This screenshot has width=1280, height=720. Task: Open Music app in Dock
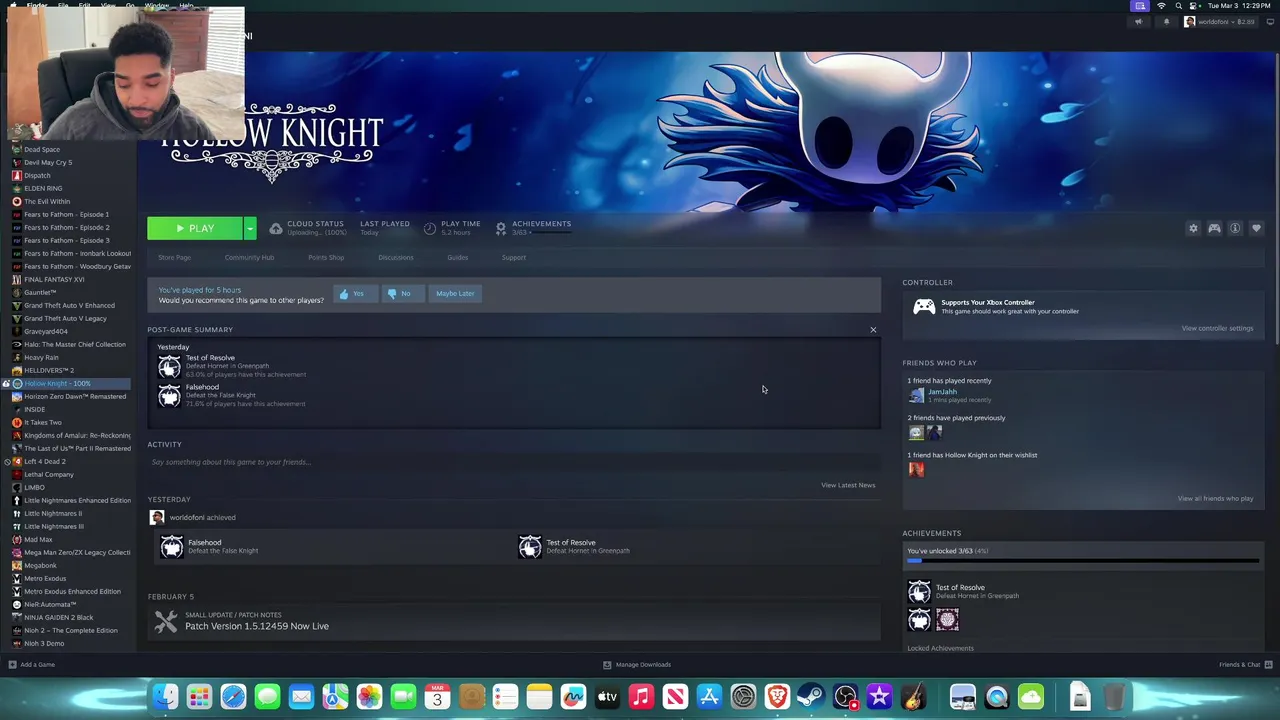tap(641, 697)
